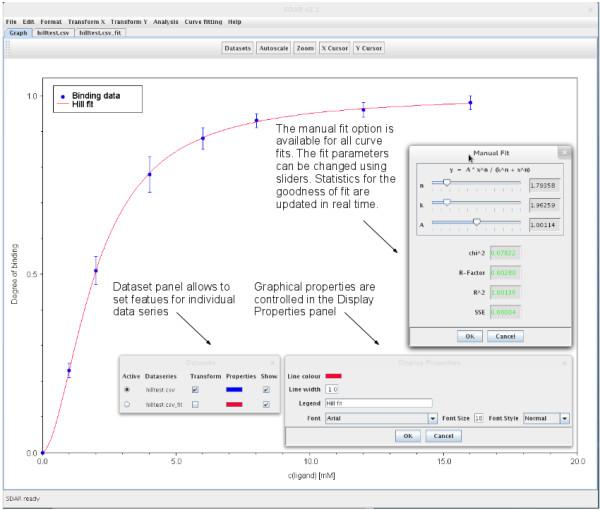Enable the Y Cursor tool
The image size is (600, 510).
point(368,48)
